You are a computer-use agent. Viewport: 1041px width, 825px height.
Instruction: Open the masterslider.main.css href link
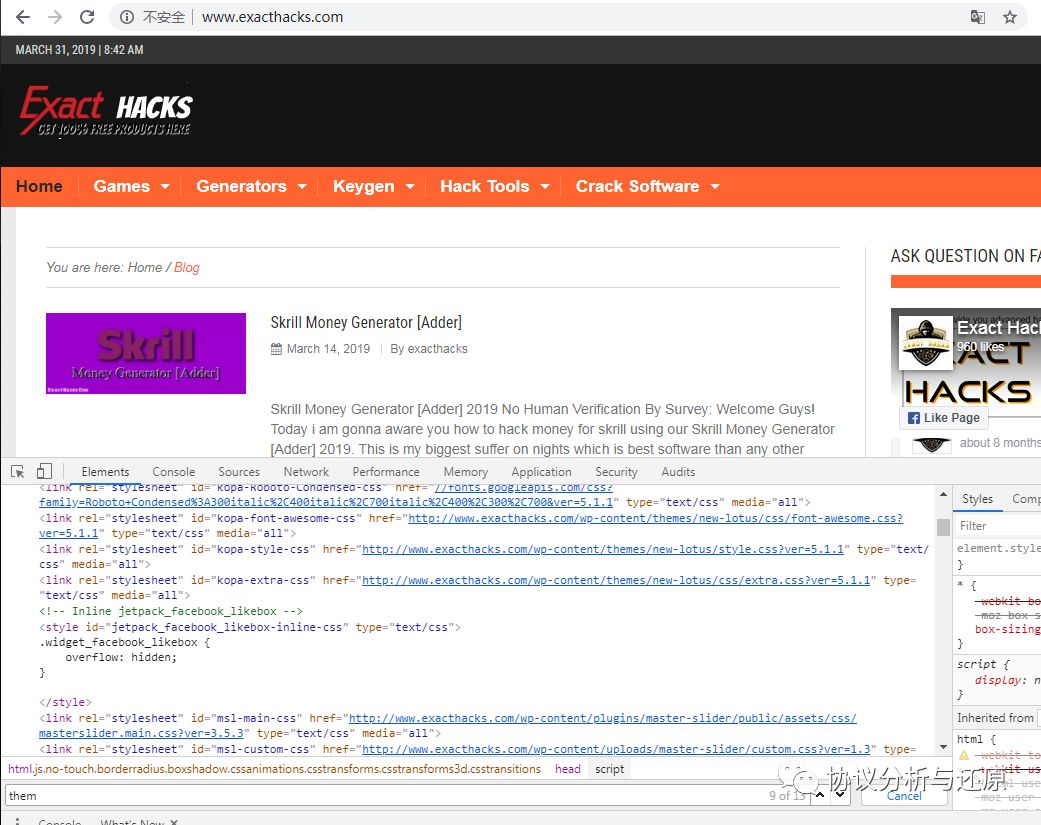coord(602,718)
